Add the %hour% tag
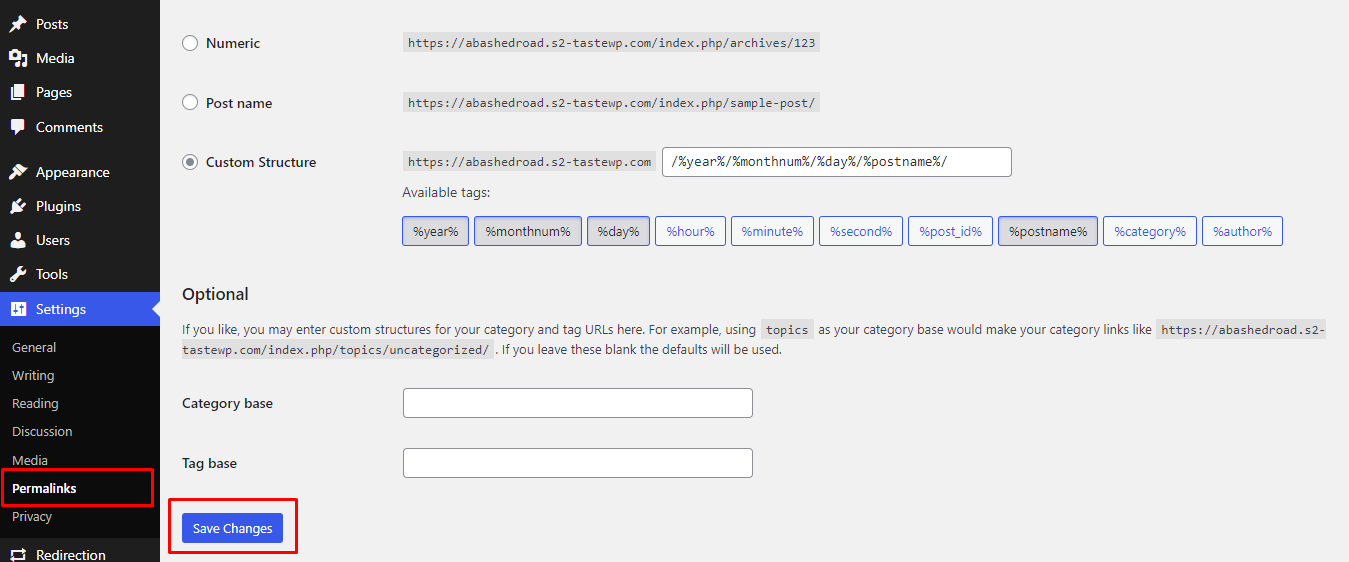 pos(690,231)
